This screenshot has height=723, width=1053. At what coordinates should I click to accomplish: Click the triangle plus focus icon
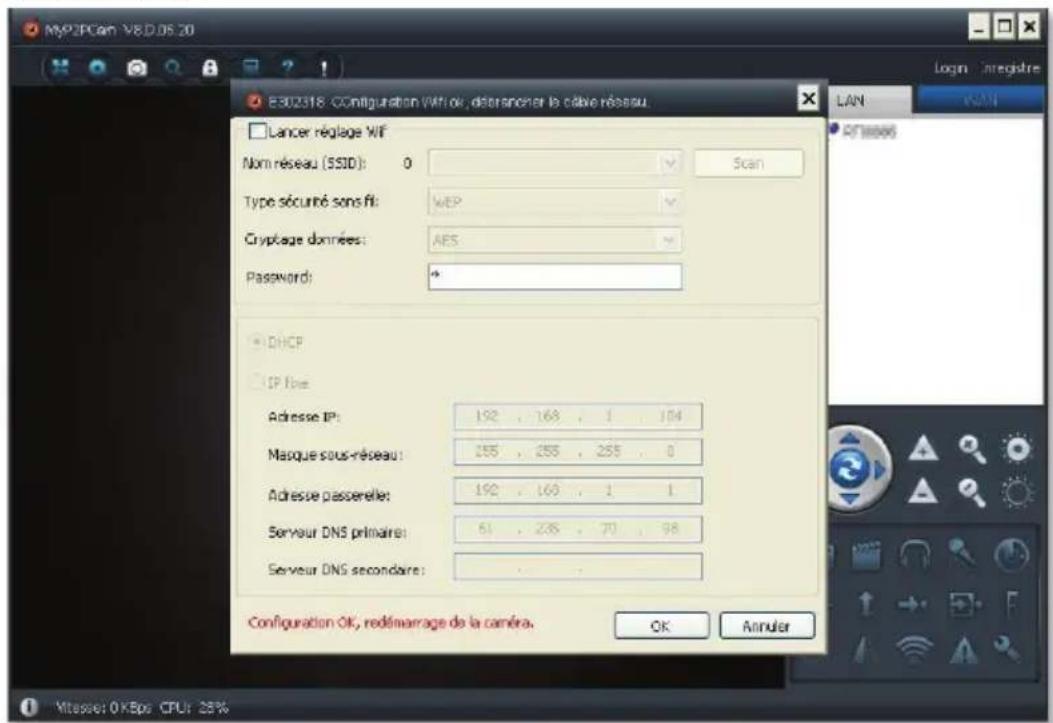click(923, 448)
